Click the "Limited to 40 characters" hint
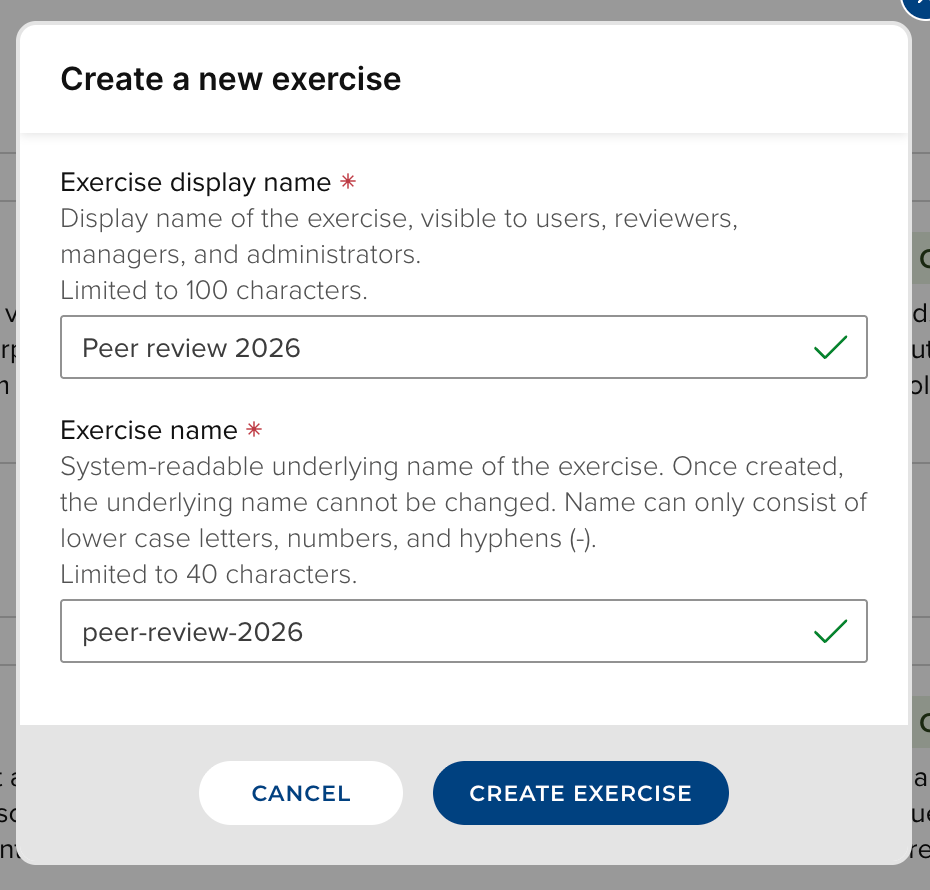The height and width of the screenshot is (890, 930). click(x=208, y=575)
